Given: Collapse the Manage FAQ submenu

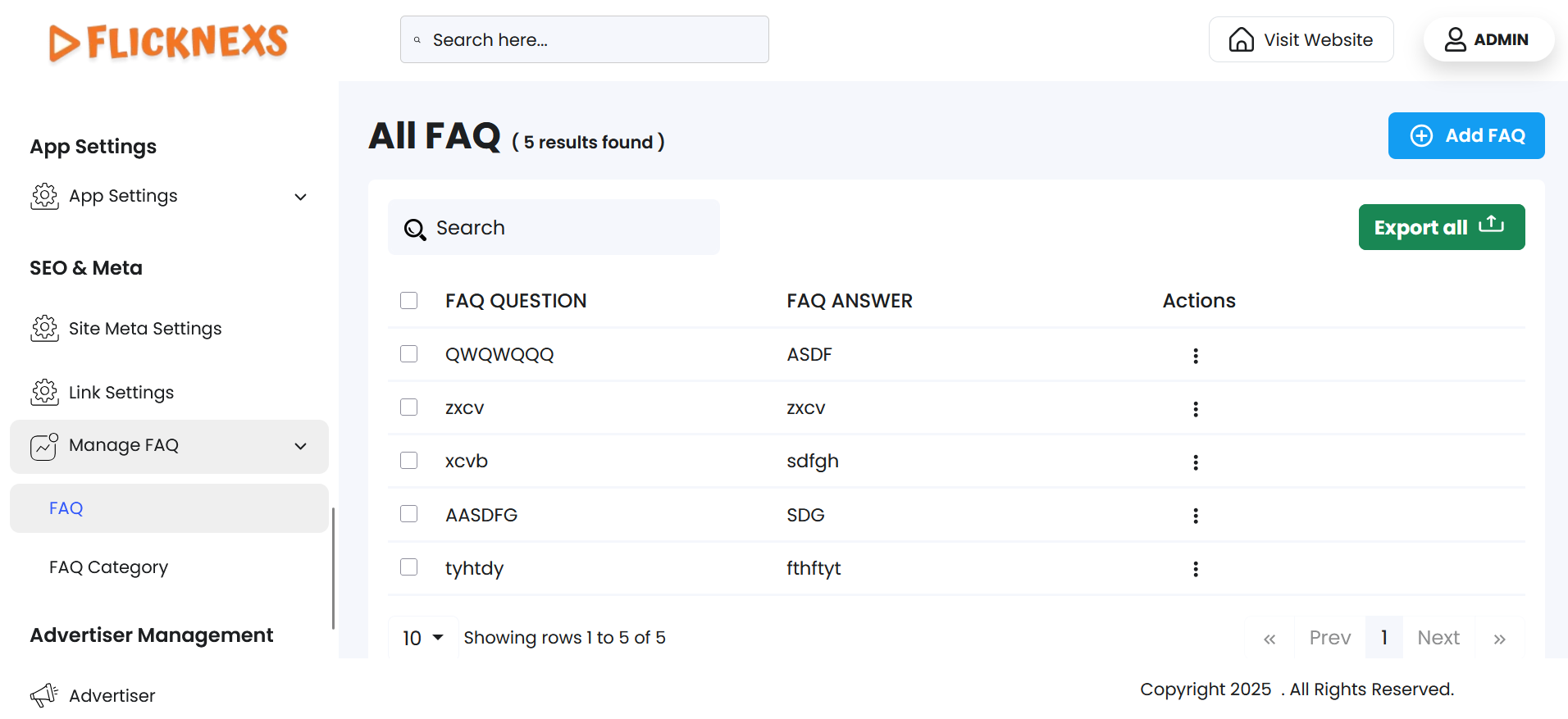Looking at the screenshot, I should [300, 446].
